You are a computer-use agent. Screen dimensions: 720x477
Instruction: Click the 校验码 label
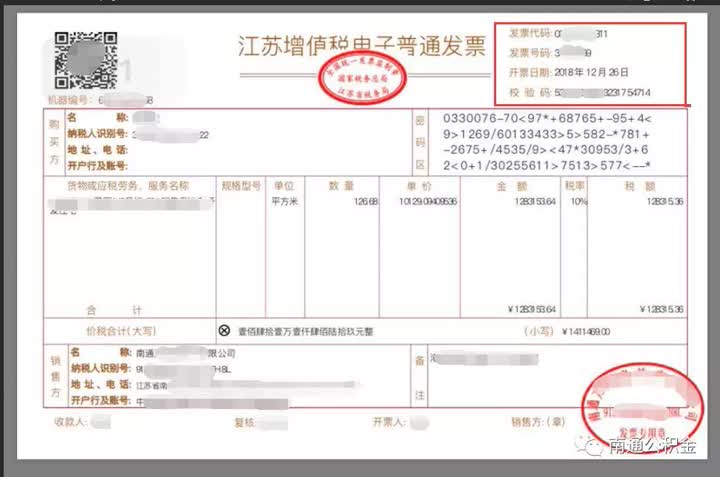point(530,92)
